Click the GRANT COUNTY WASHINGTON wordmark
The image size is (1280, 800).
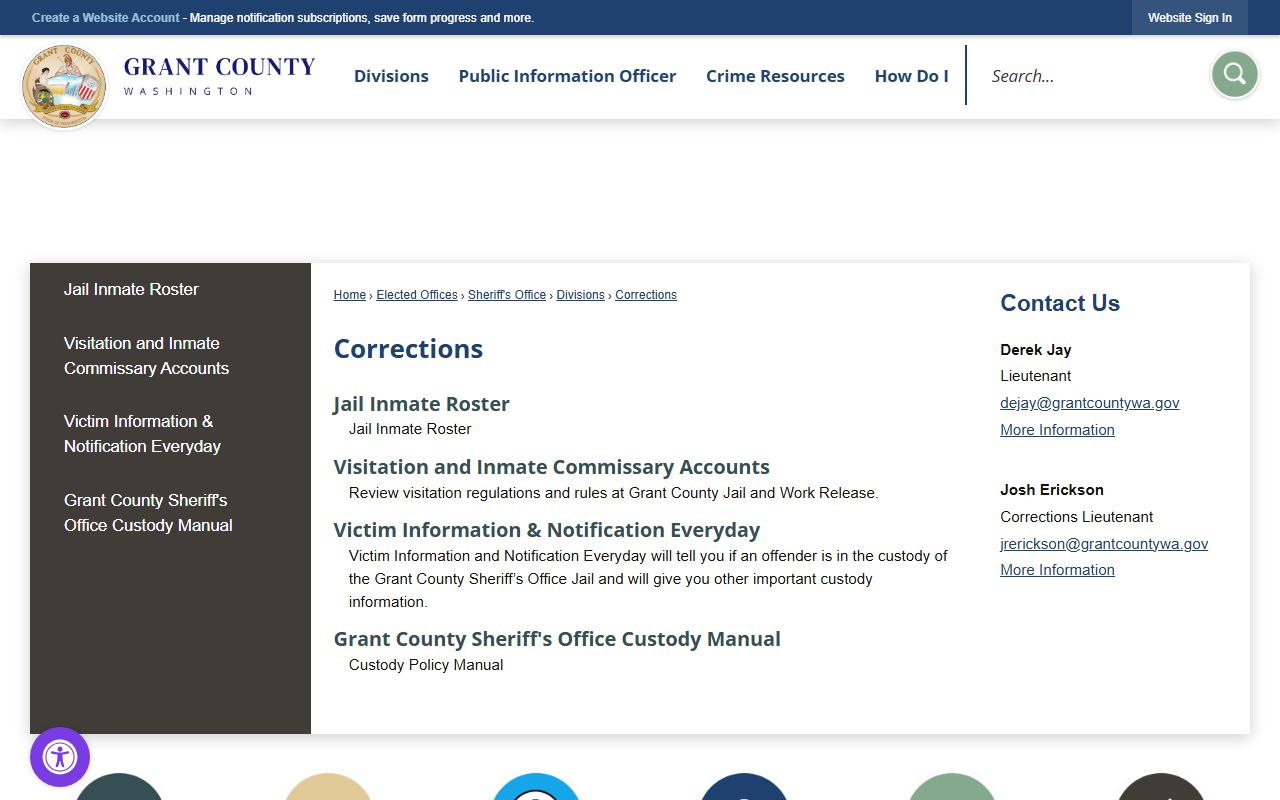click(x=219, y=76)
